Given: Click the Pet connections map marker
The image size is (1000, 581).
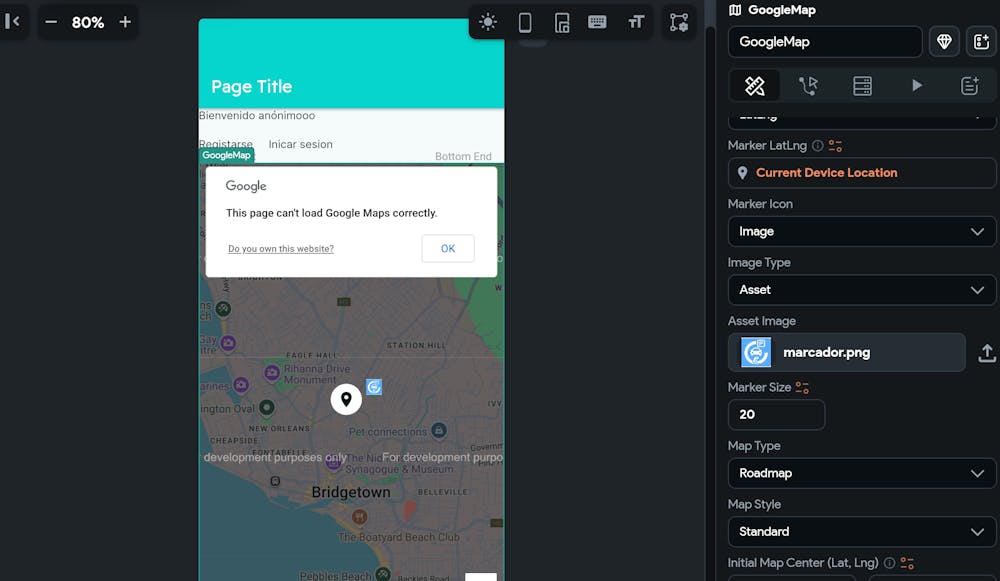Looking at the screenshot, I should pyautogui.click(x=439, y=430).
